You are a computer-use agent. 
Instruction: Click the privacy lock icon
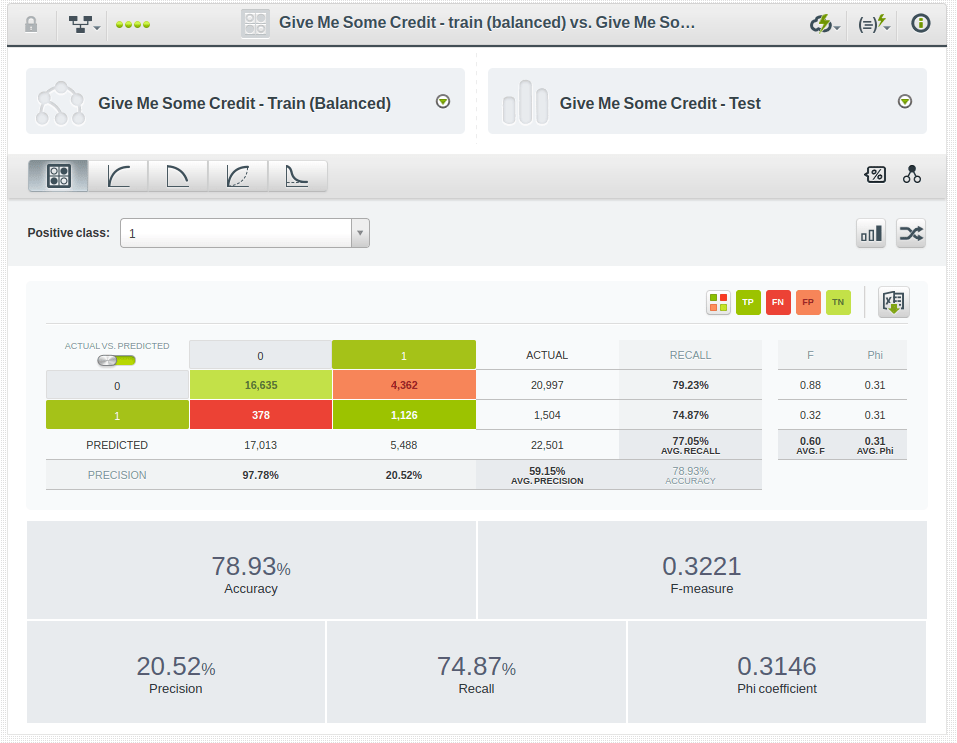pyautogui.click(x=31, y=24)
